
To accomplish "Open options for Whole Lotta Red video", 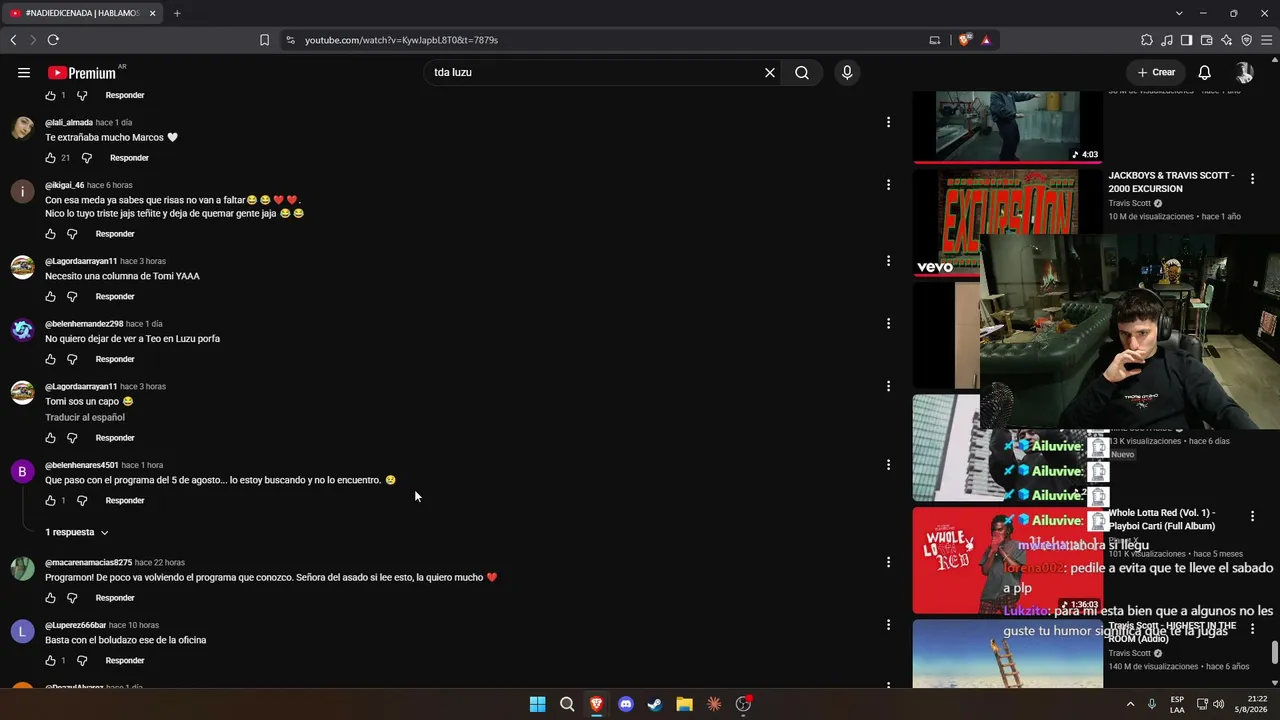I will (1252, 517).
